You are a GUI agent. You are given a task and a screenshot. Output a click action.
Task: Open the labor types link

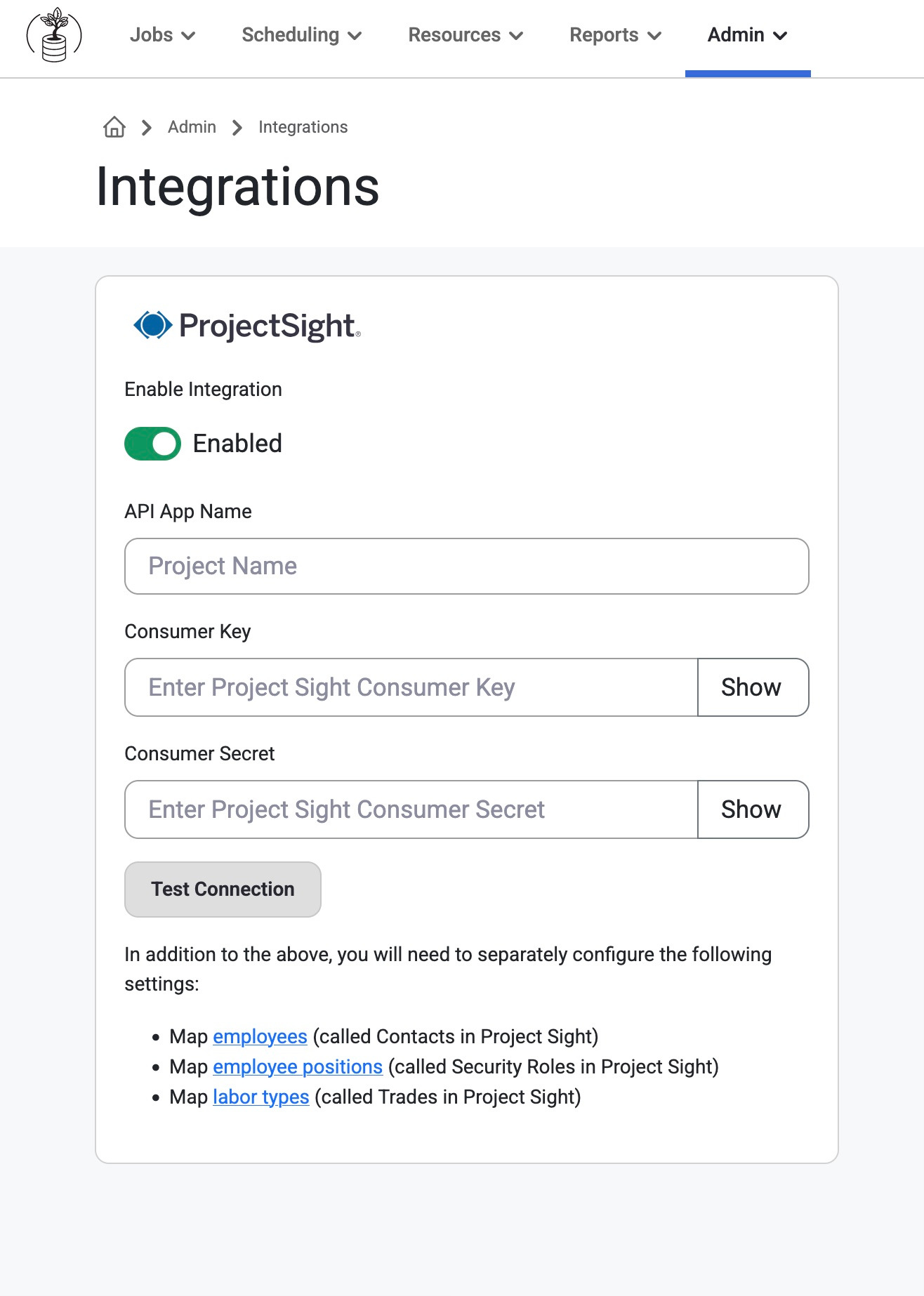[261, 1097]
